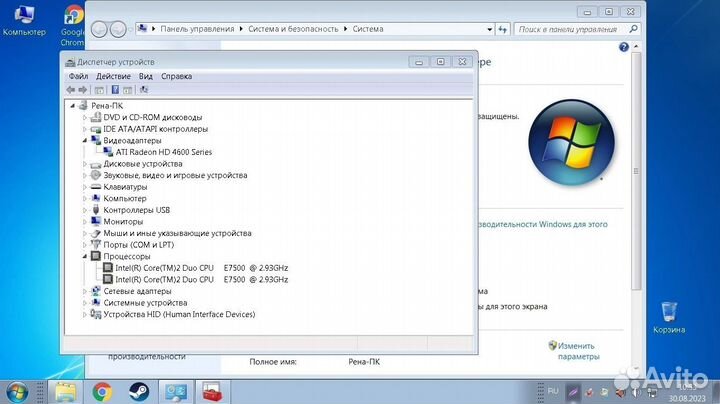Screen dimensions: 720x404
Task: Click the blue help icon in System window
Action: (624, 47)
